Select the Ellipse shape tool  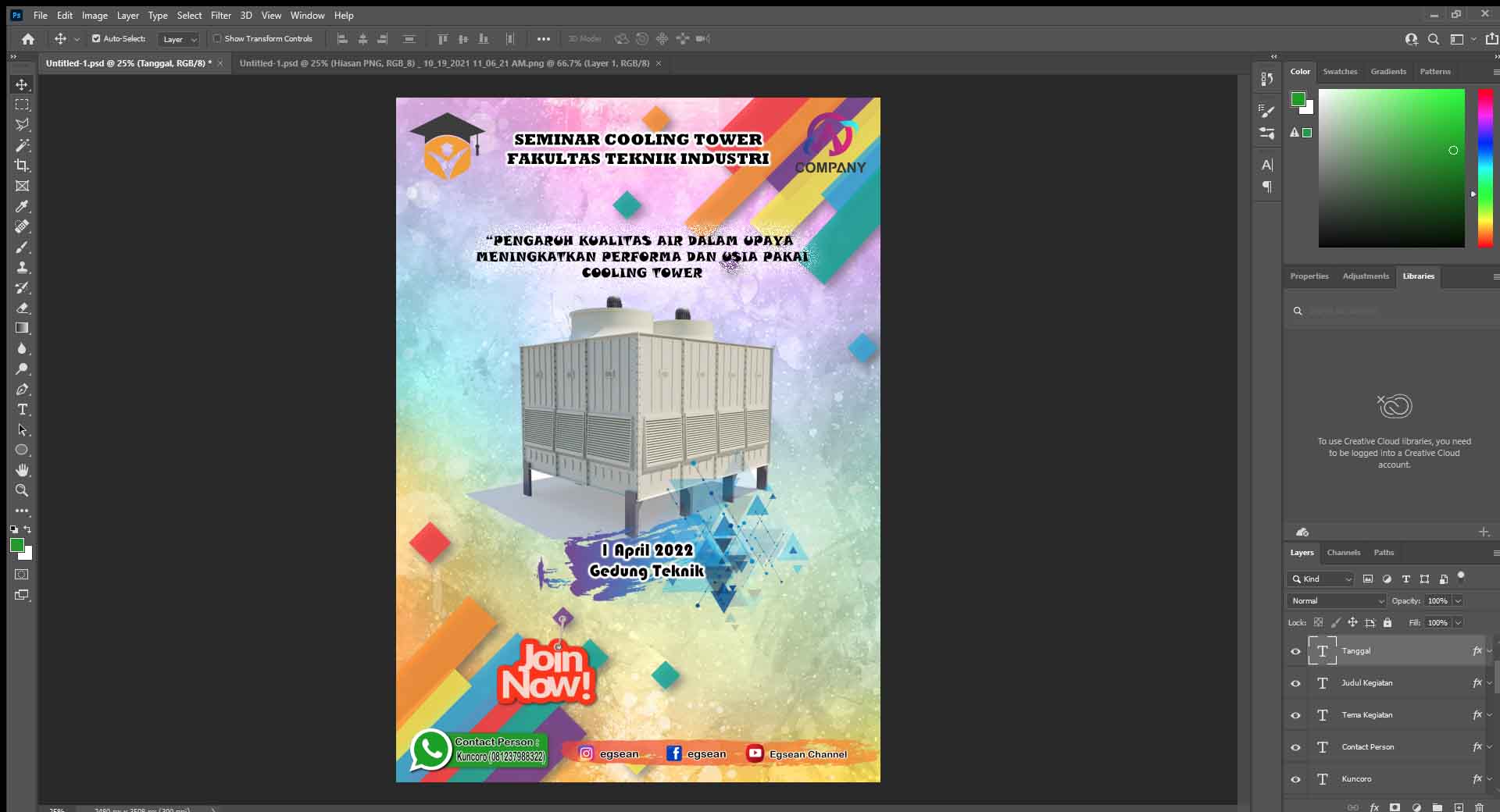coord(22,450)
